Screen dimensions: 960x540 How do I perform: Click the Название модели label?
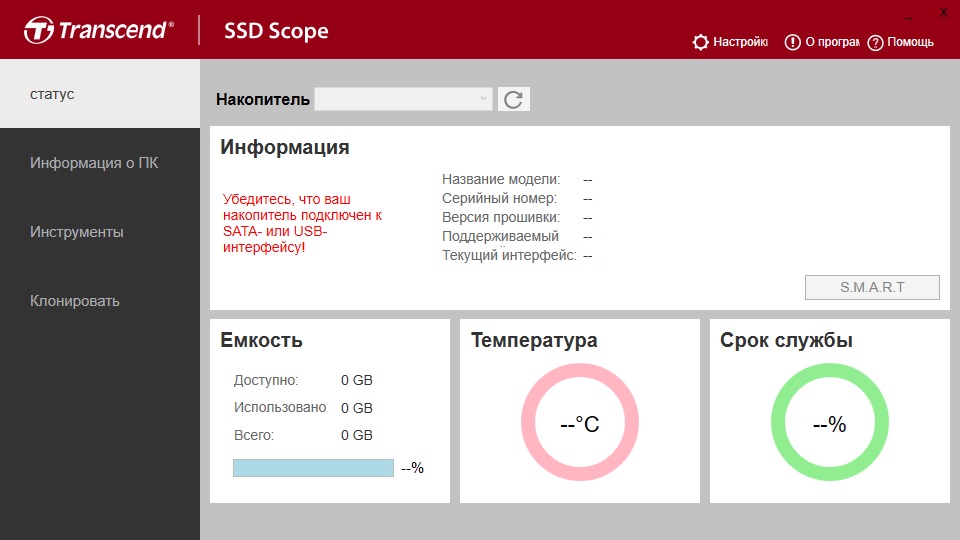[x=501, y=179]
